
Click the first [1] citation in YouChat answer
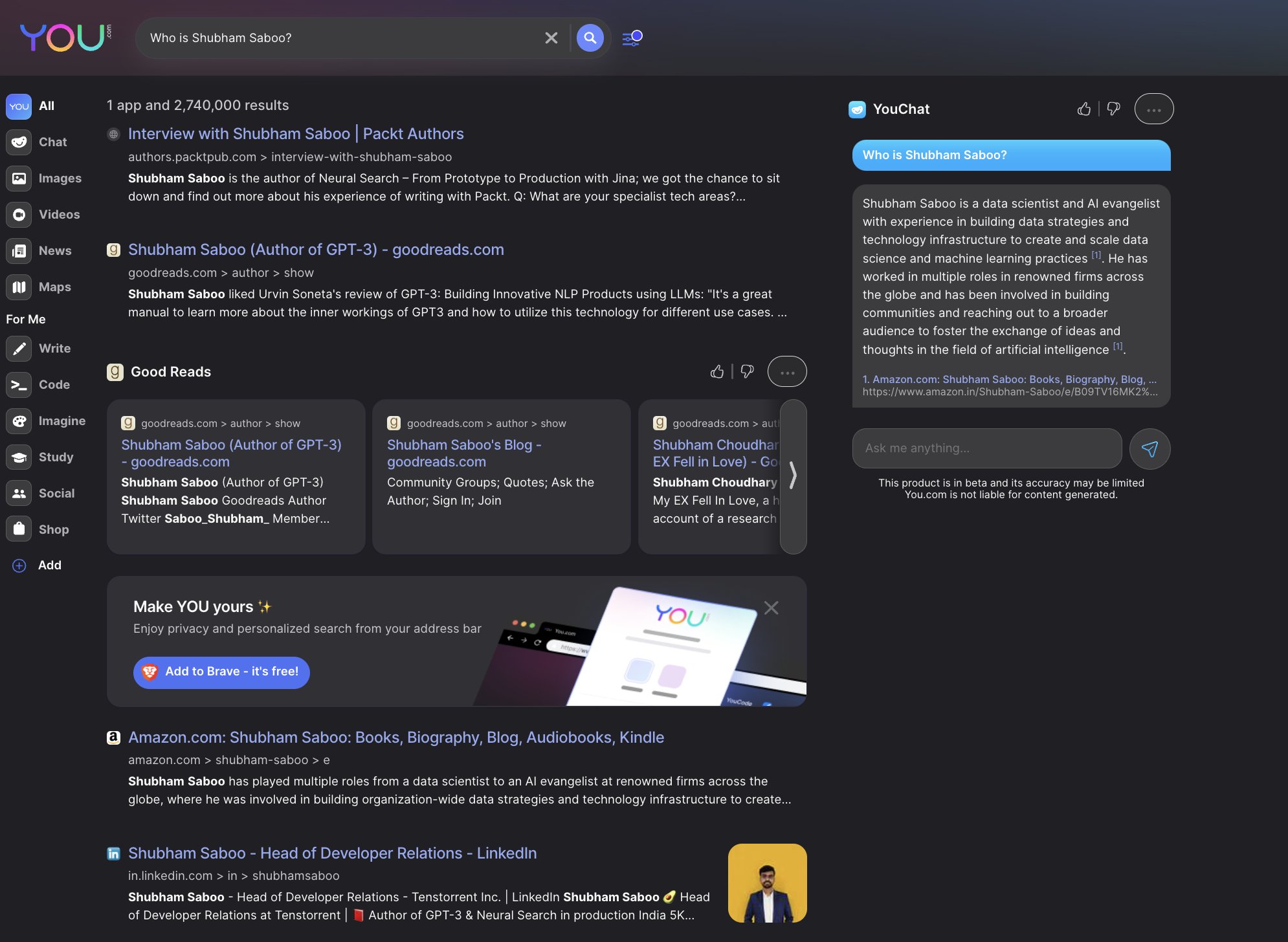click(1096, 255)
